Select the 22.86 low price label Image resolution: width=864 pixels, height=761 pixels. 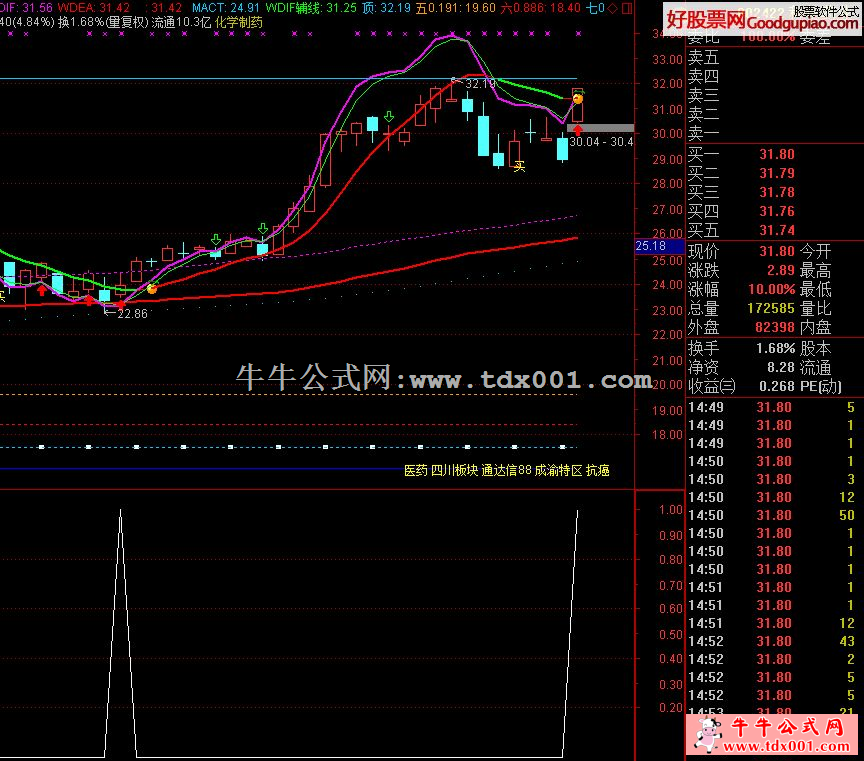[x=132, y=314]
